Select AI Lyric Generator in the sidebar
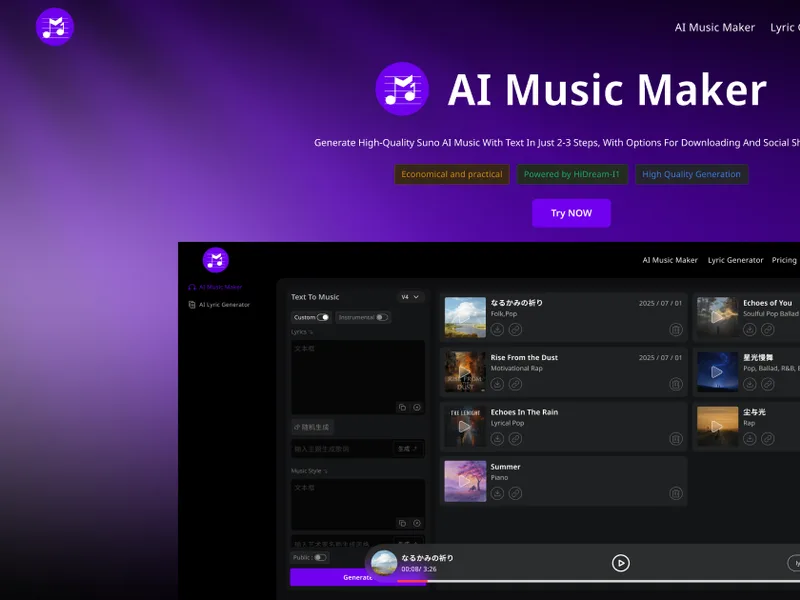Viewport: 800px width, 600px height. click(219, 305)
